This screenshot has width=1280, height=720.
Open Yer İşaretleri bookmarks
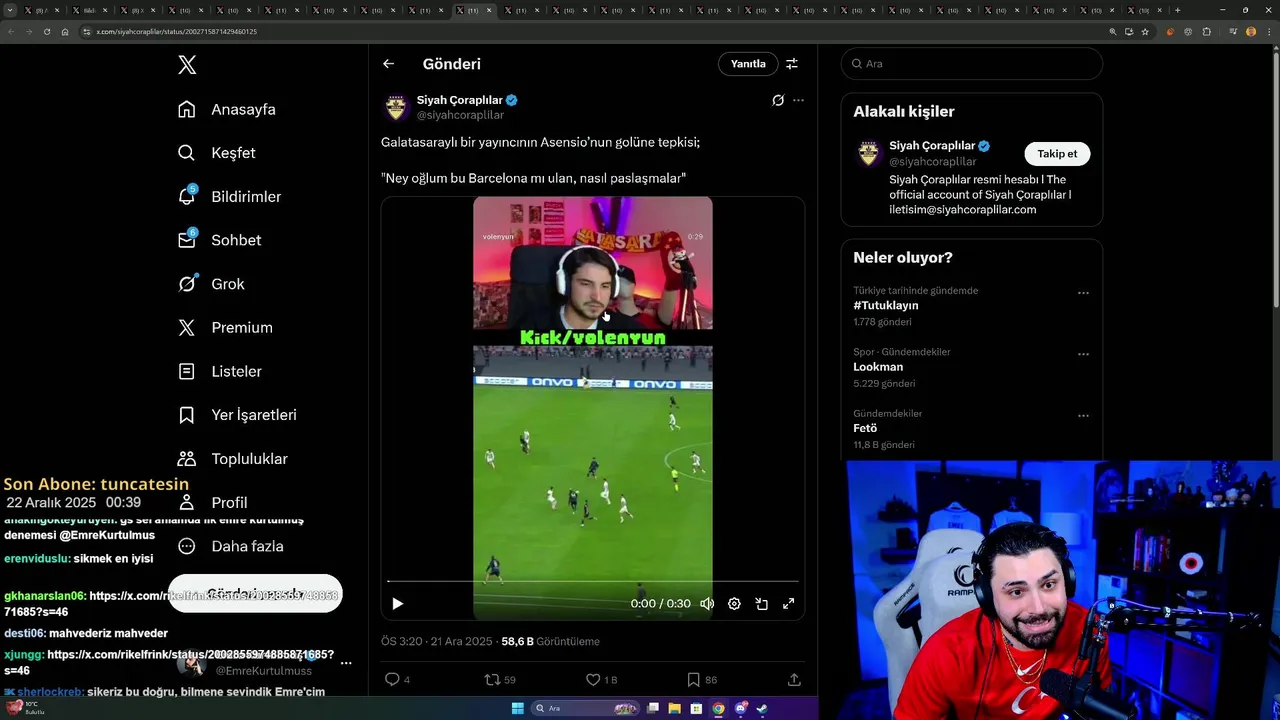[237, 415]
